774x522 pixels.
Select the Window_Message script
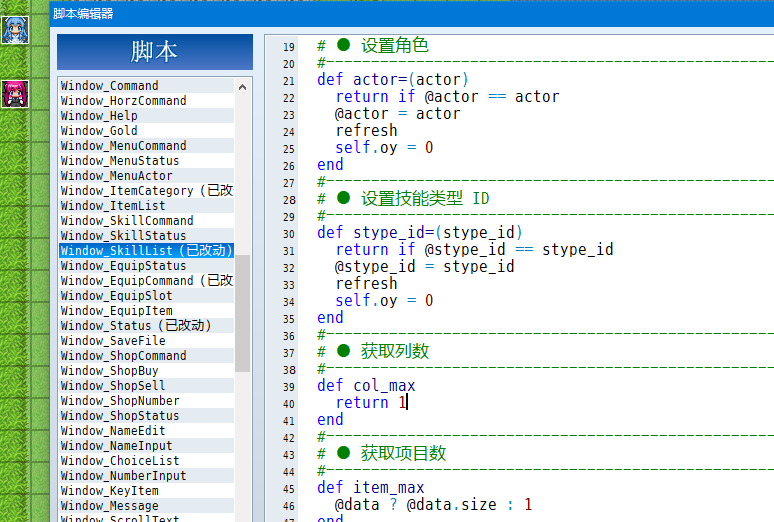pos(147,505)
